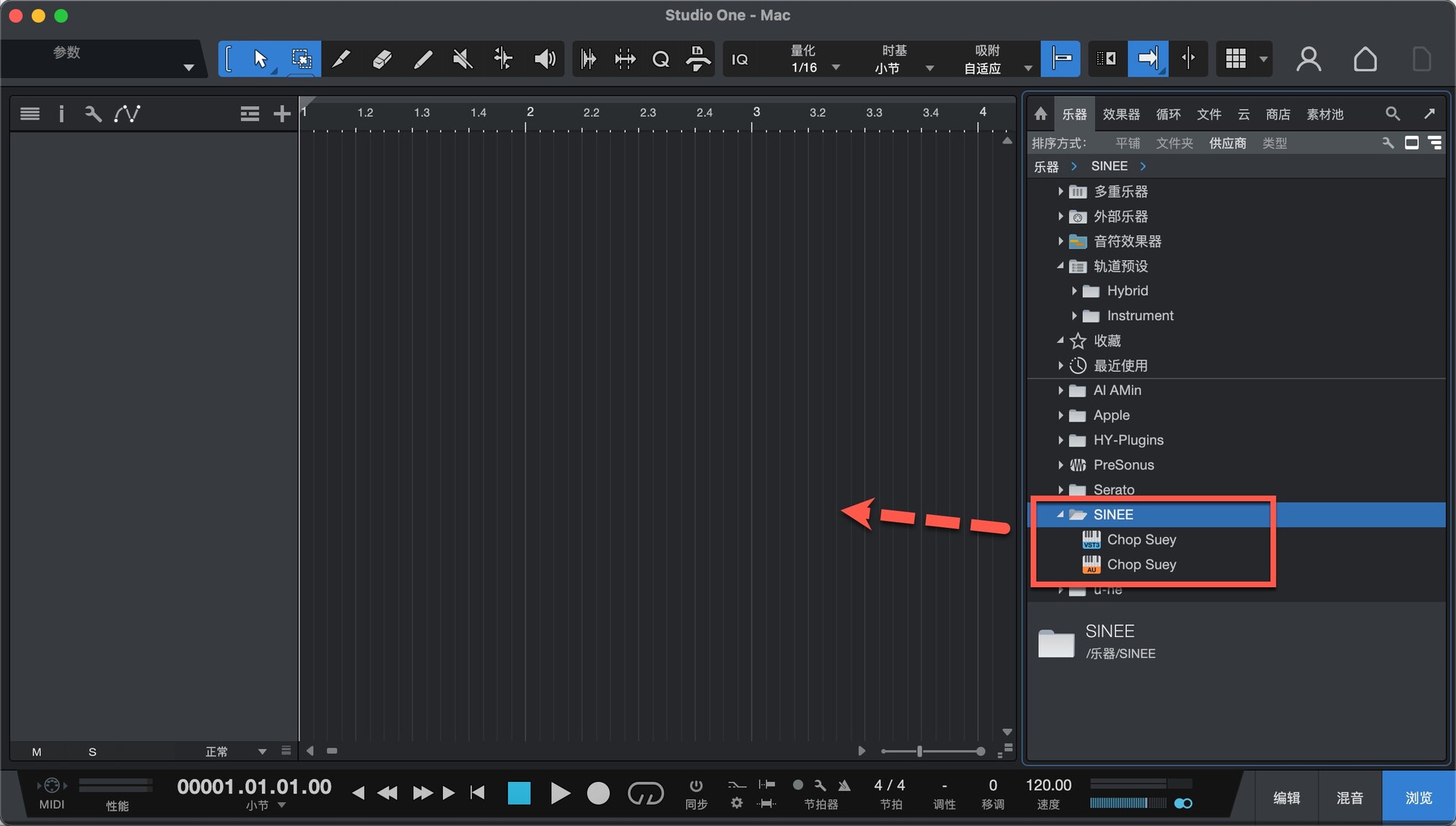The image size is (1456, 826).
Task: Toggle the metronome click icon
Action: point(844,785)
